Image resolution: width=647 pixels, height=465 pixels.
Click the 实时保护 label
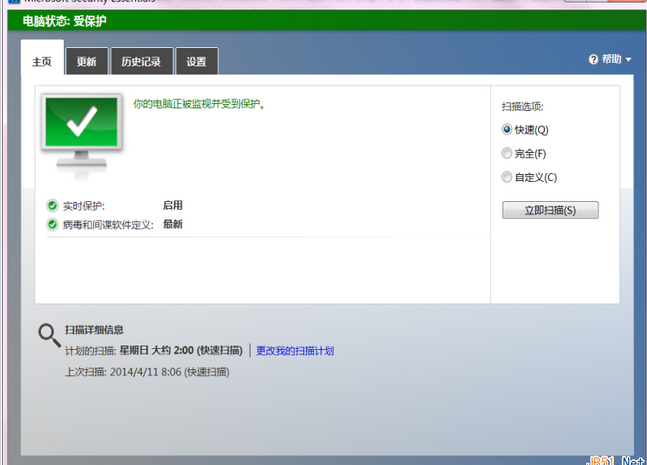pyautogui.click(x=84, y=205)
